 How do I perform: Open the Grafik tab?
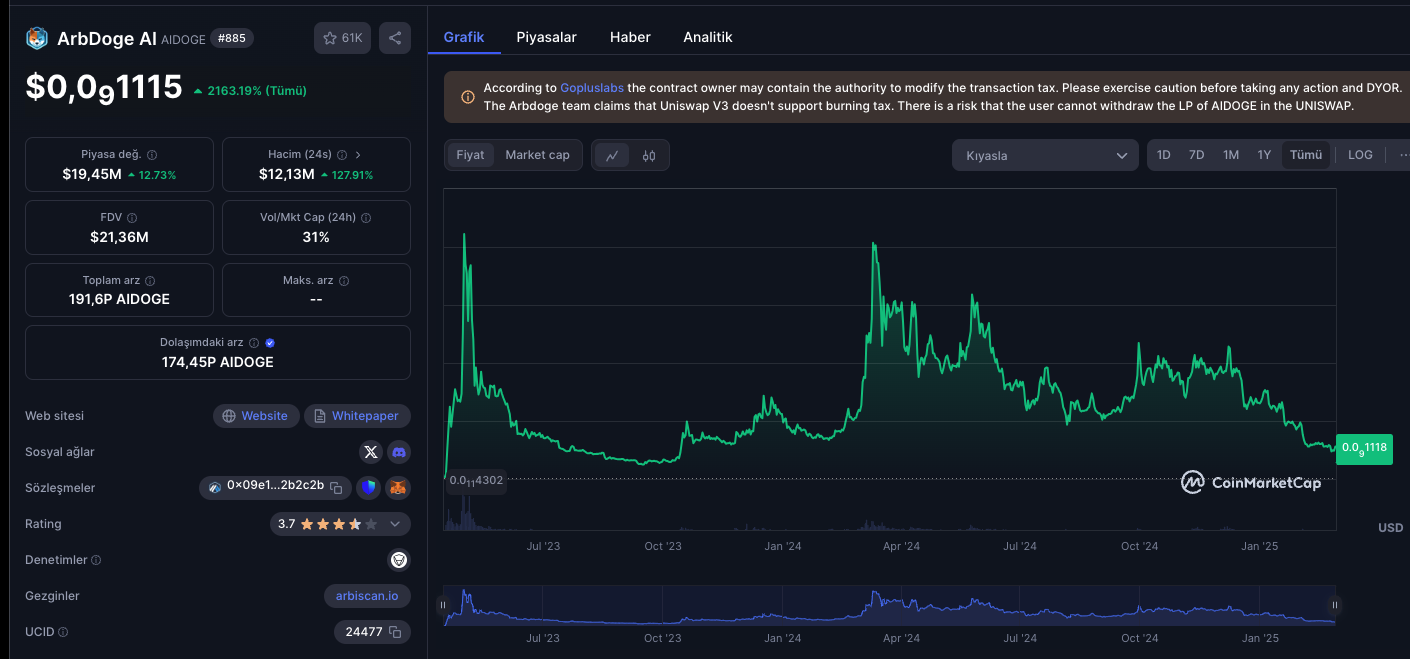pyautogui.click(x=464, y=37)
